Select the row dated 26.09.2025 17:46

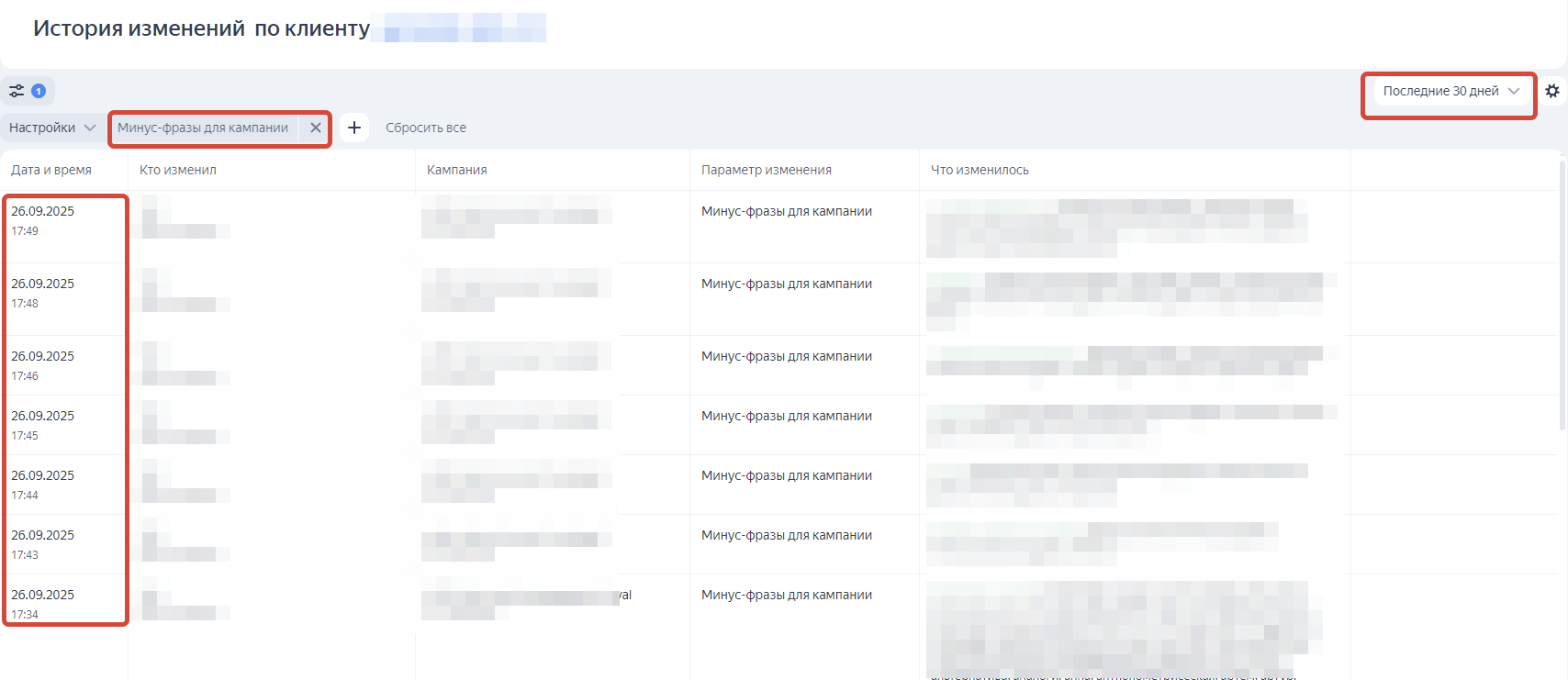pyautogui.click(x=43, y=365)
